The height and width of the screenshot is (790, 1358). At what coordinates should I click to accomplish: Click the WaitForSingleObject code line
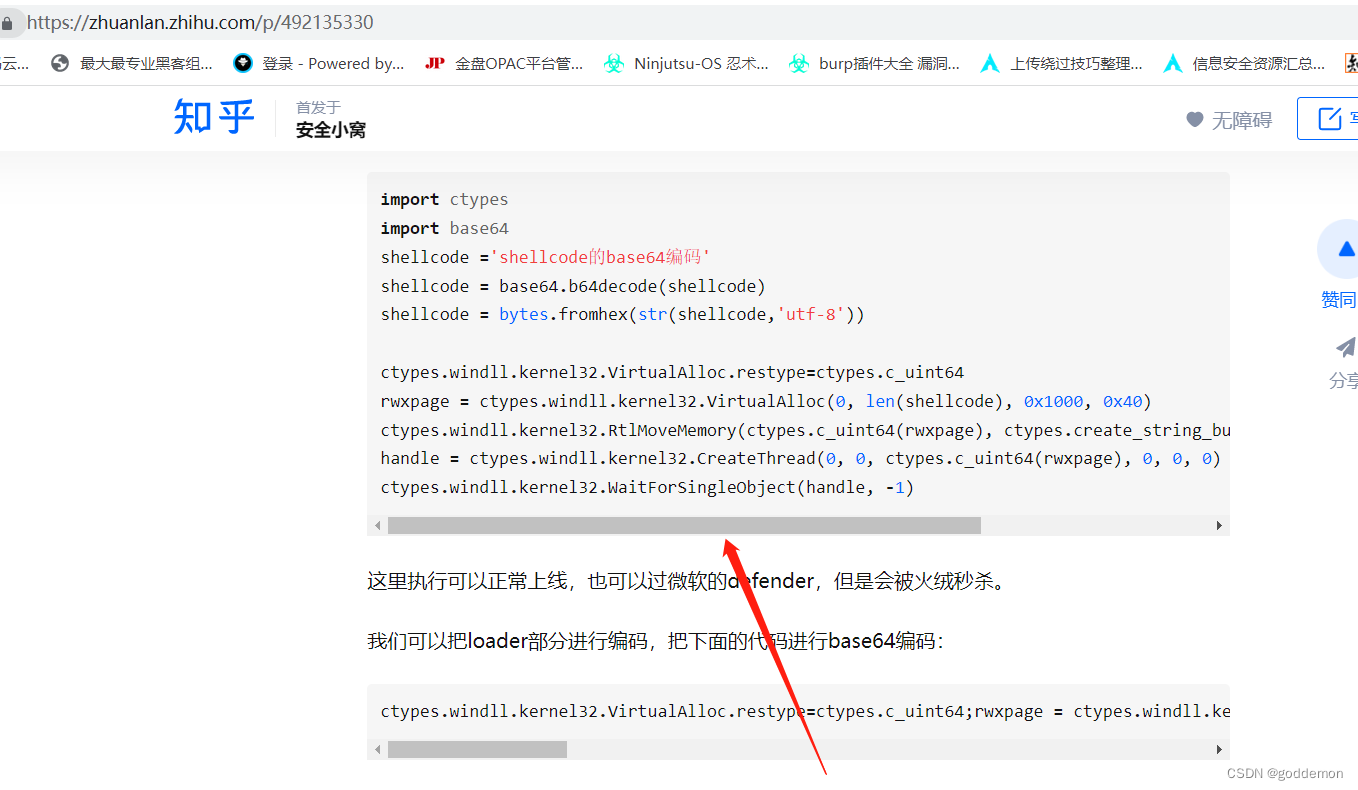pos(647,487)
